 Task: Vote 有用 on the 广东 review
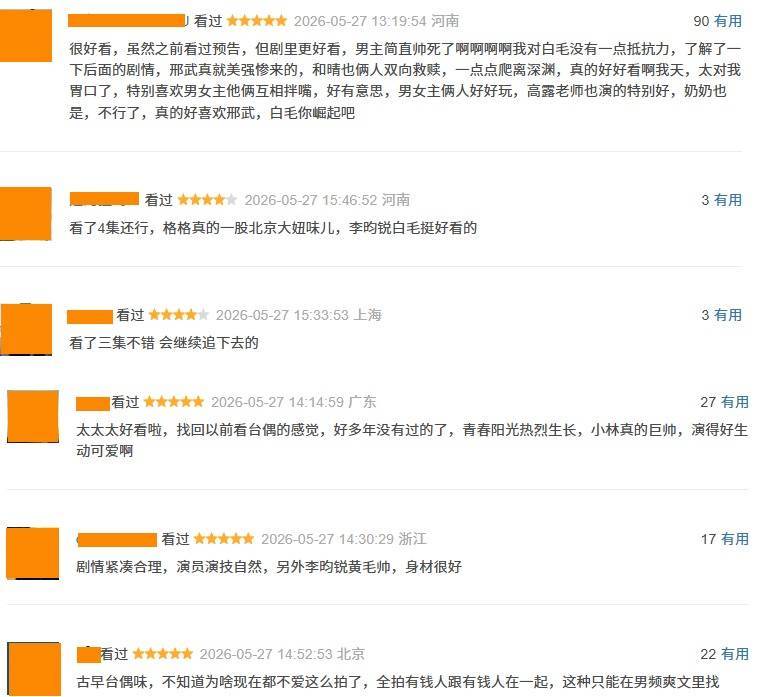(x=735, y=402)
